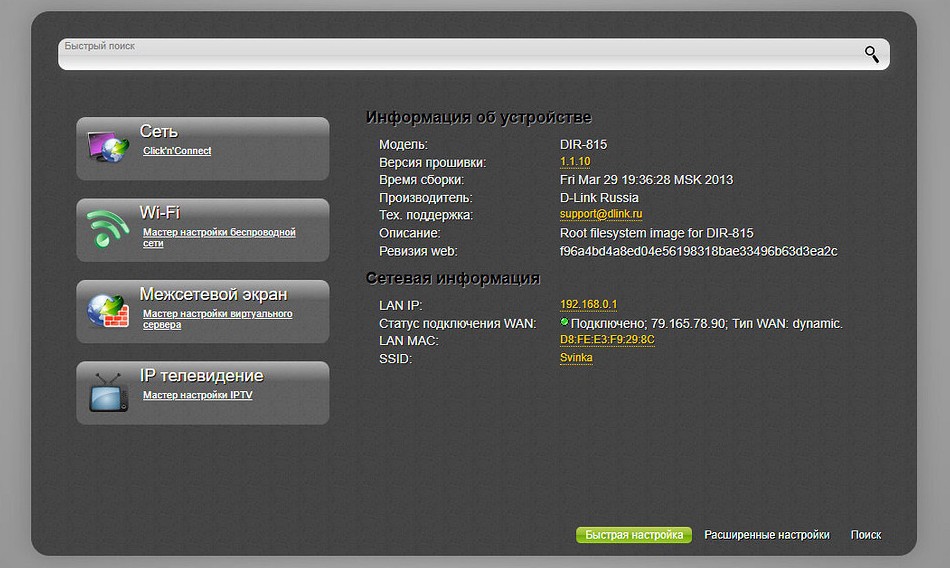Image resolution: width=950 pixels, height=568 pixels.
Task: Start Мастер настройки IPTV wizard
Action: pyautogui.click(x=197, y=395)
